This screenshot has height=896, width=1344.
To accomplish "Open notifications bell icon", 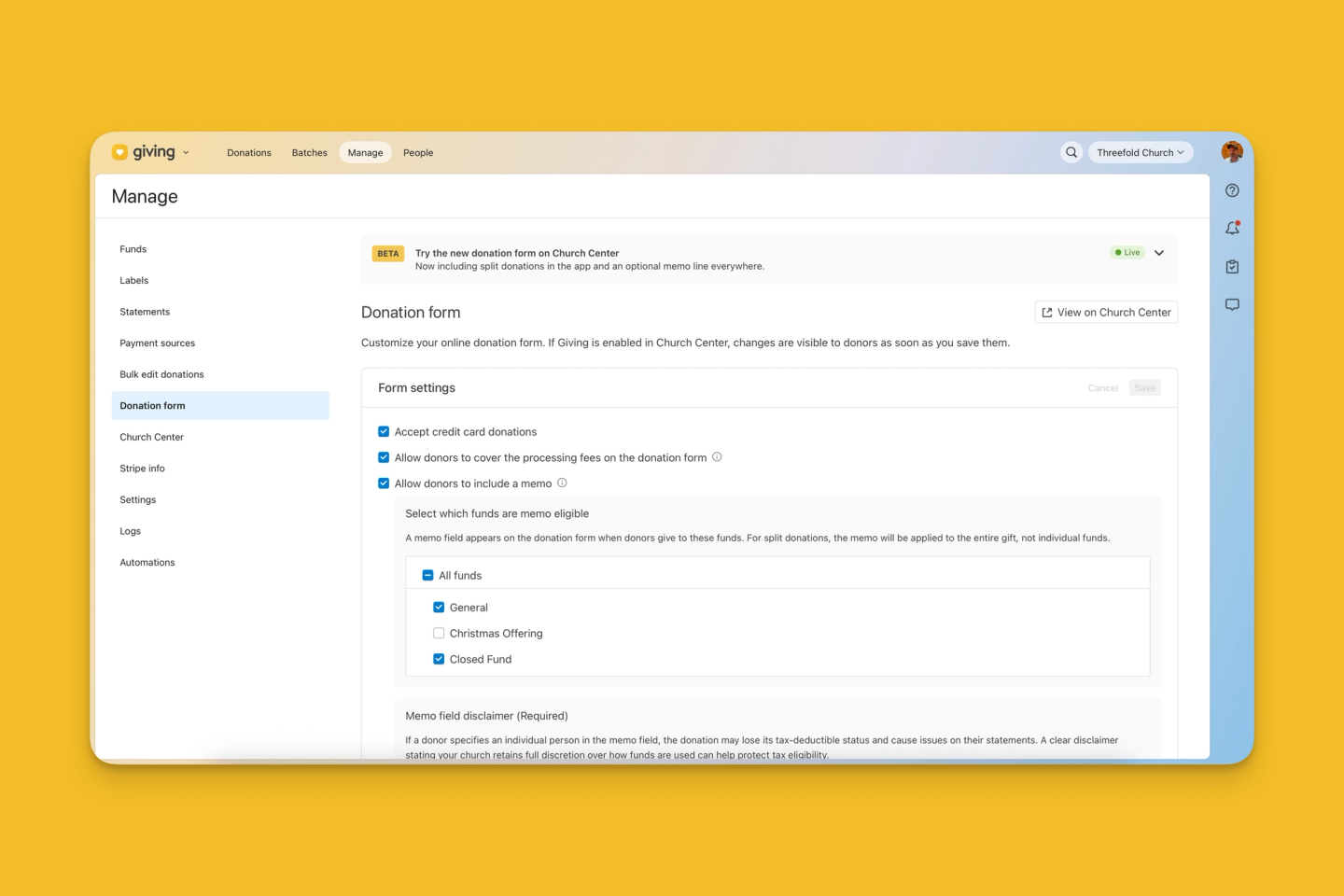I will click(1232, 228).
